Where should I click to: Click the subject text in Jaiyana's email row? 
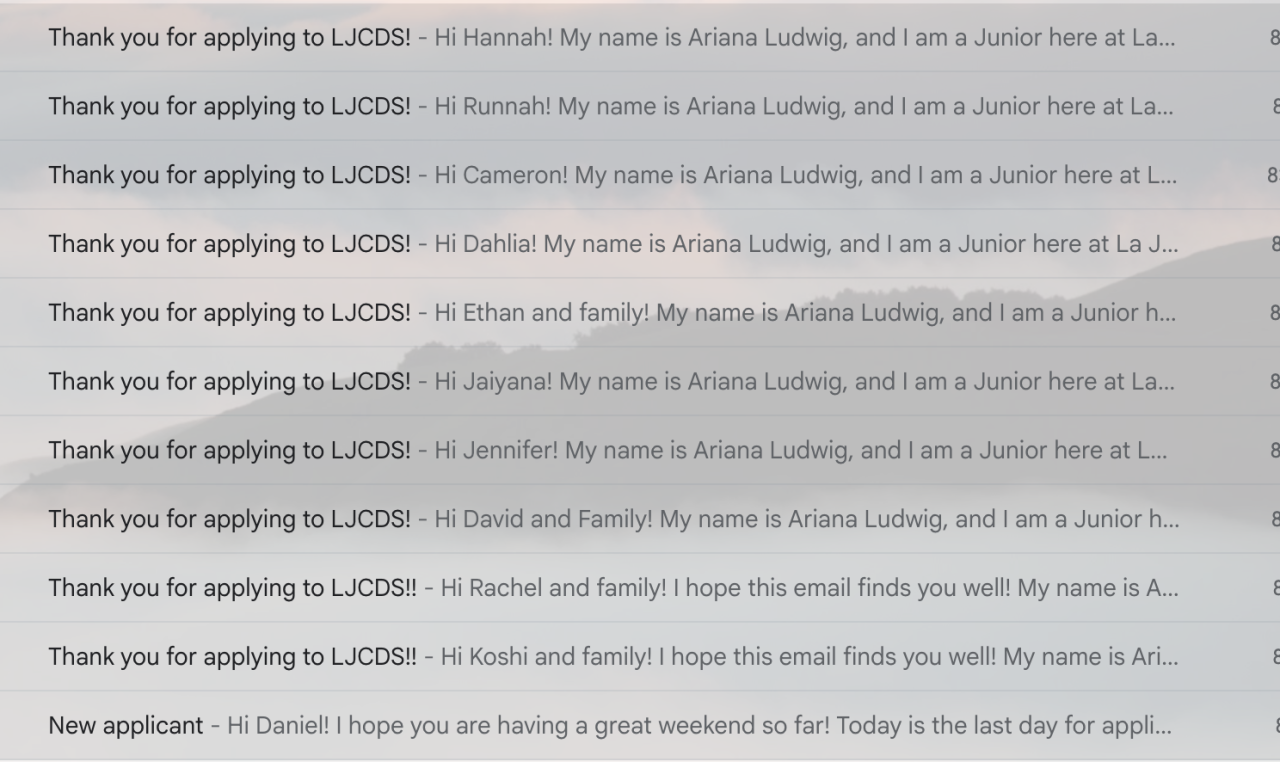229,381
